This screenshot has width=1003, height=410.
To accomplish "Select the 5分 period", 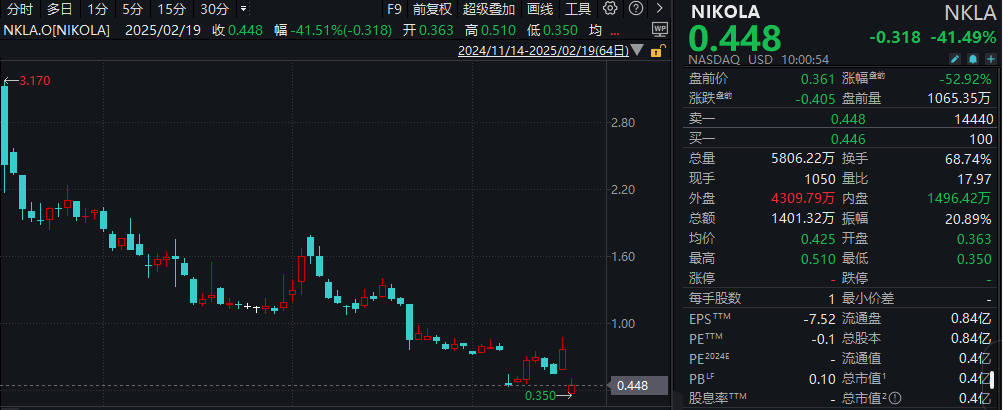I will click(x=132, y=10).
